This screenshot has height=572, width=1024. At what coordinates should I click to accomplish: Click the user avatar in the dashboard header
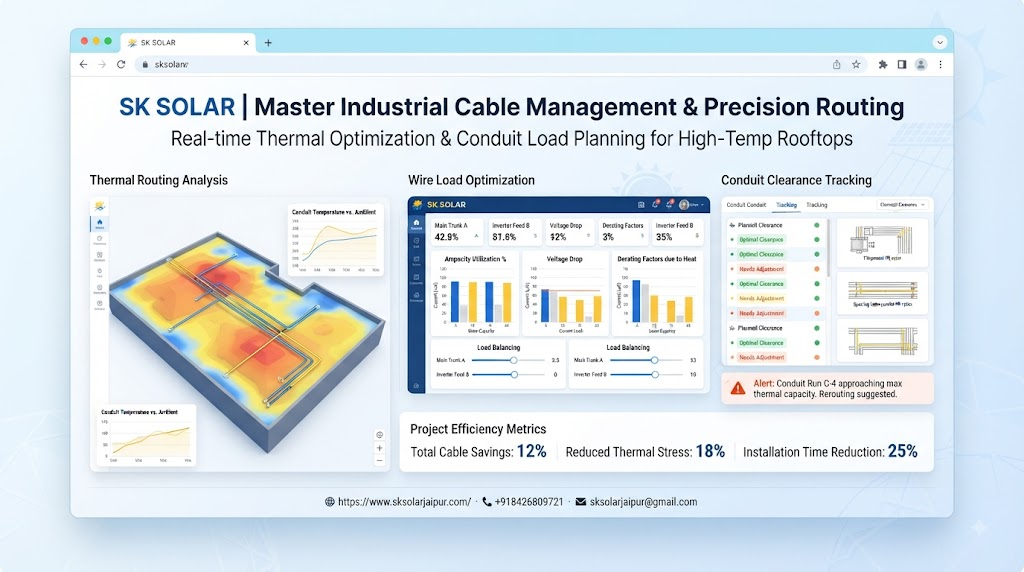[x=684, y=205]
